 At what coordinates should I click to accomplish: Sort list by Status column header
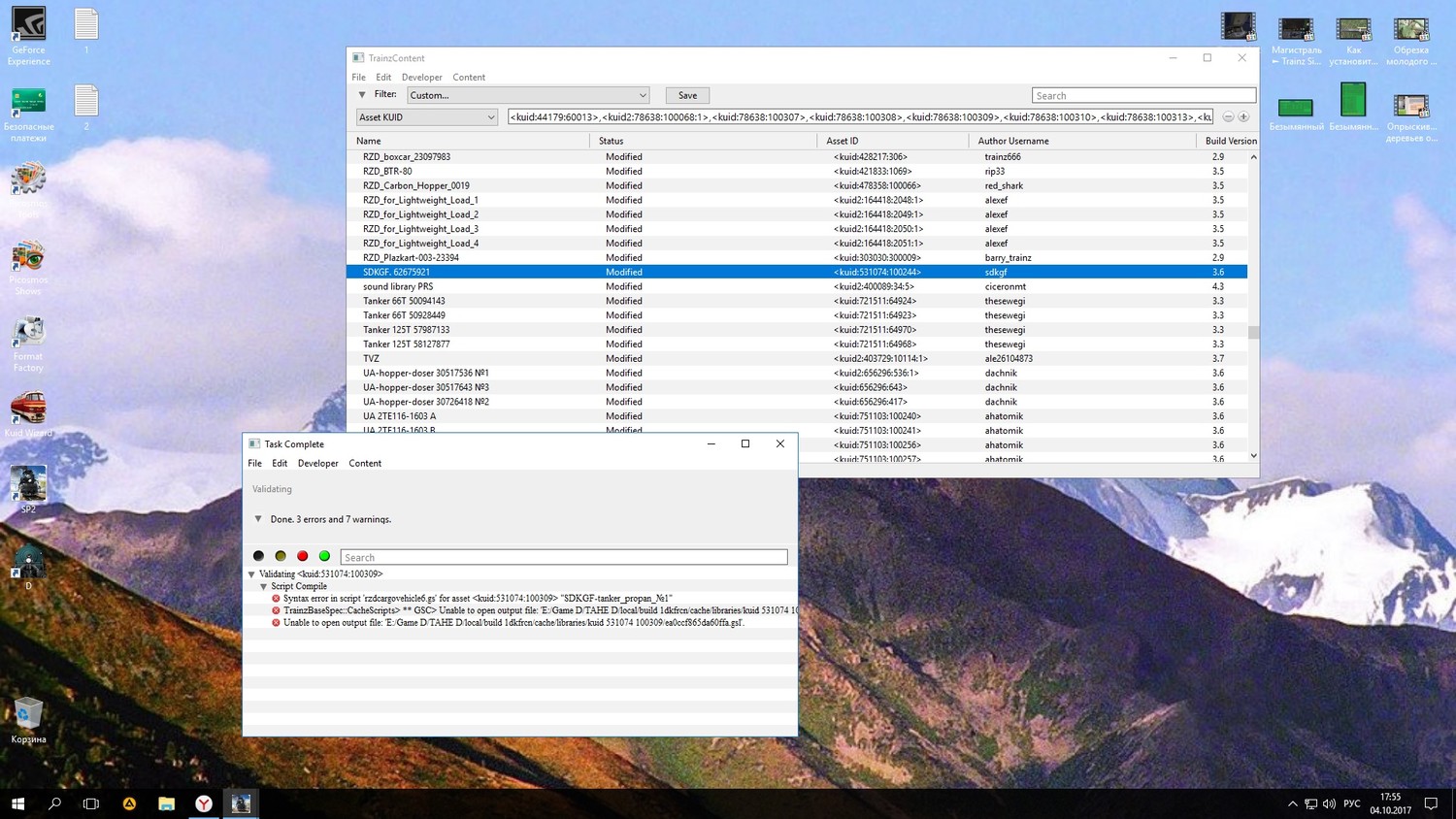coord(704,141)
